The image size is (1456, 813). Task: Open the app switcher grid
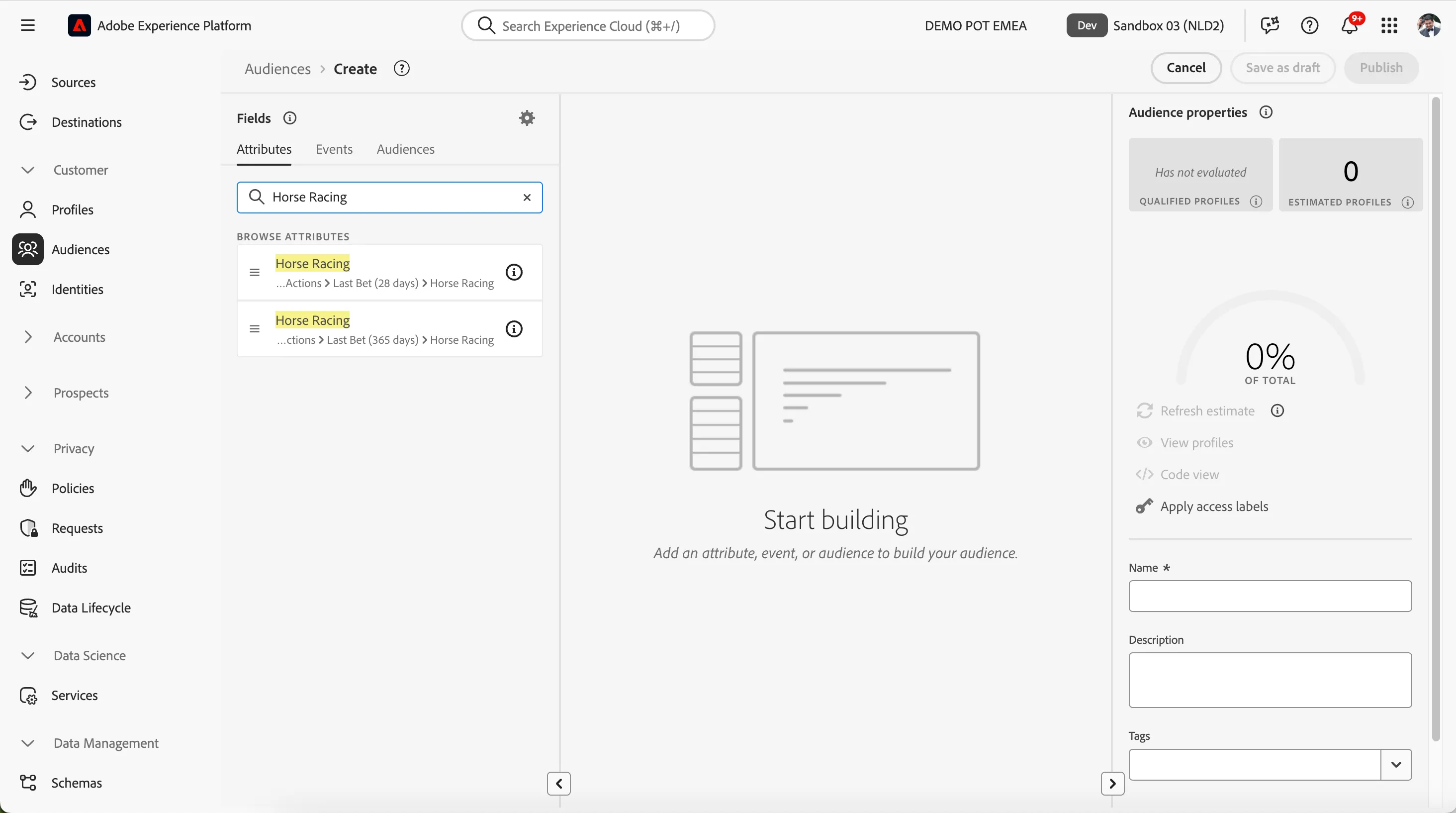point(1389,25)
